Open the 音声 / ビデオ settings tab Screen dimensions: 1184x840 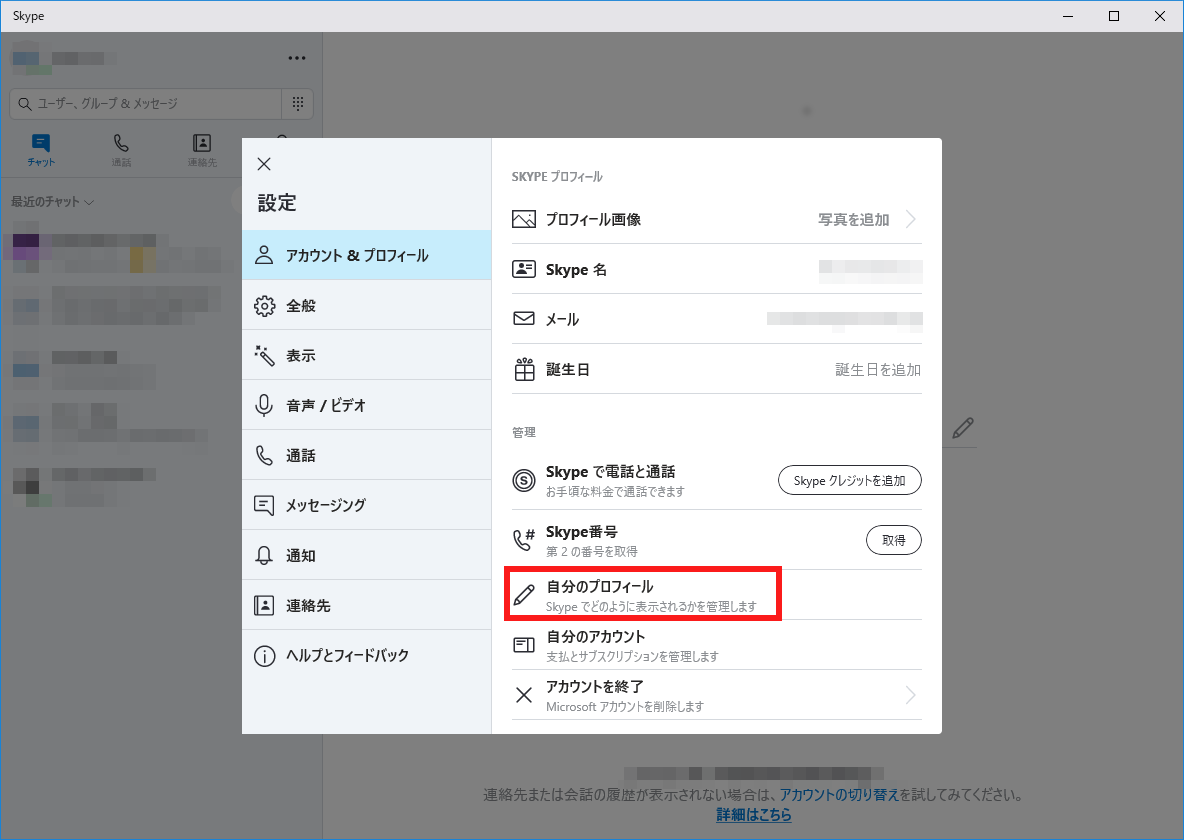point(366,405)
